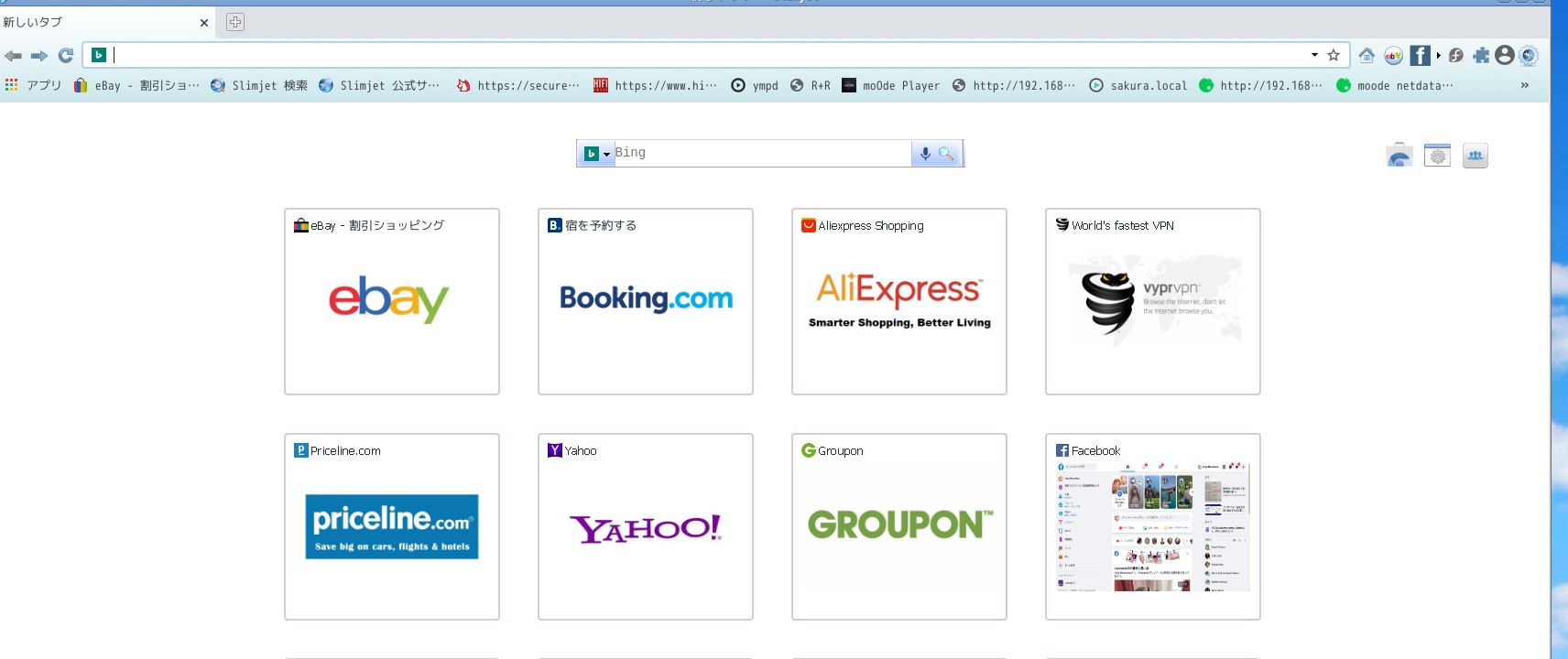The height and width of the screenshot is (659, 1568).
Task: Click the reload page button
Action: pos(66,56)
